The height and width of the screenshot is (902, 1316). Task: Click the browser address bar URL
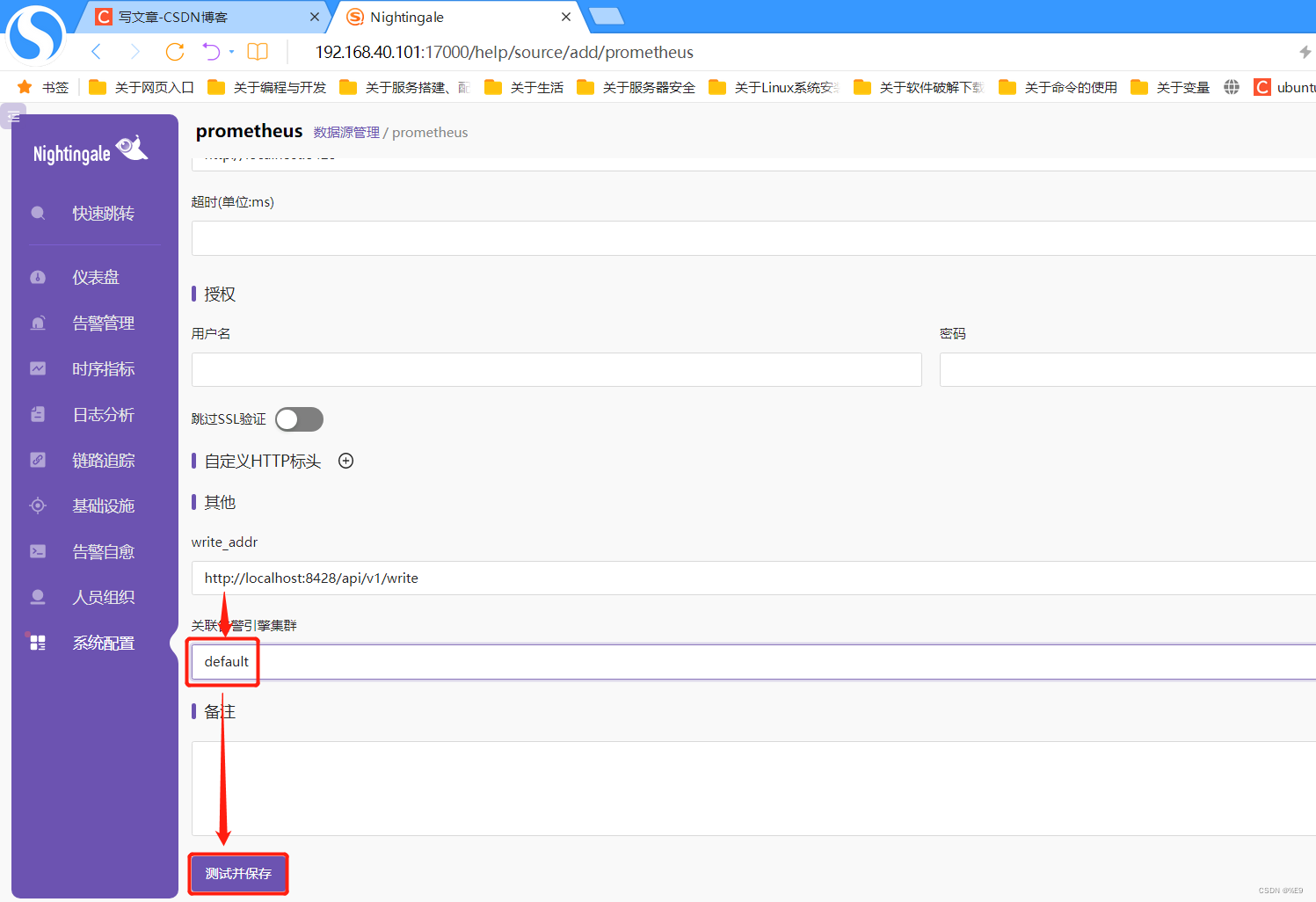tap(505, 52)
